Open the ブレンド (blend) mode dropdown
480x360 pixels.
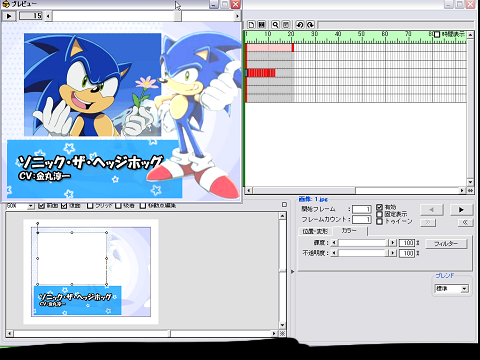click(465, 289)
